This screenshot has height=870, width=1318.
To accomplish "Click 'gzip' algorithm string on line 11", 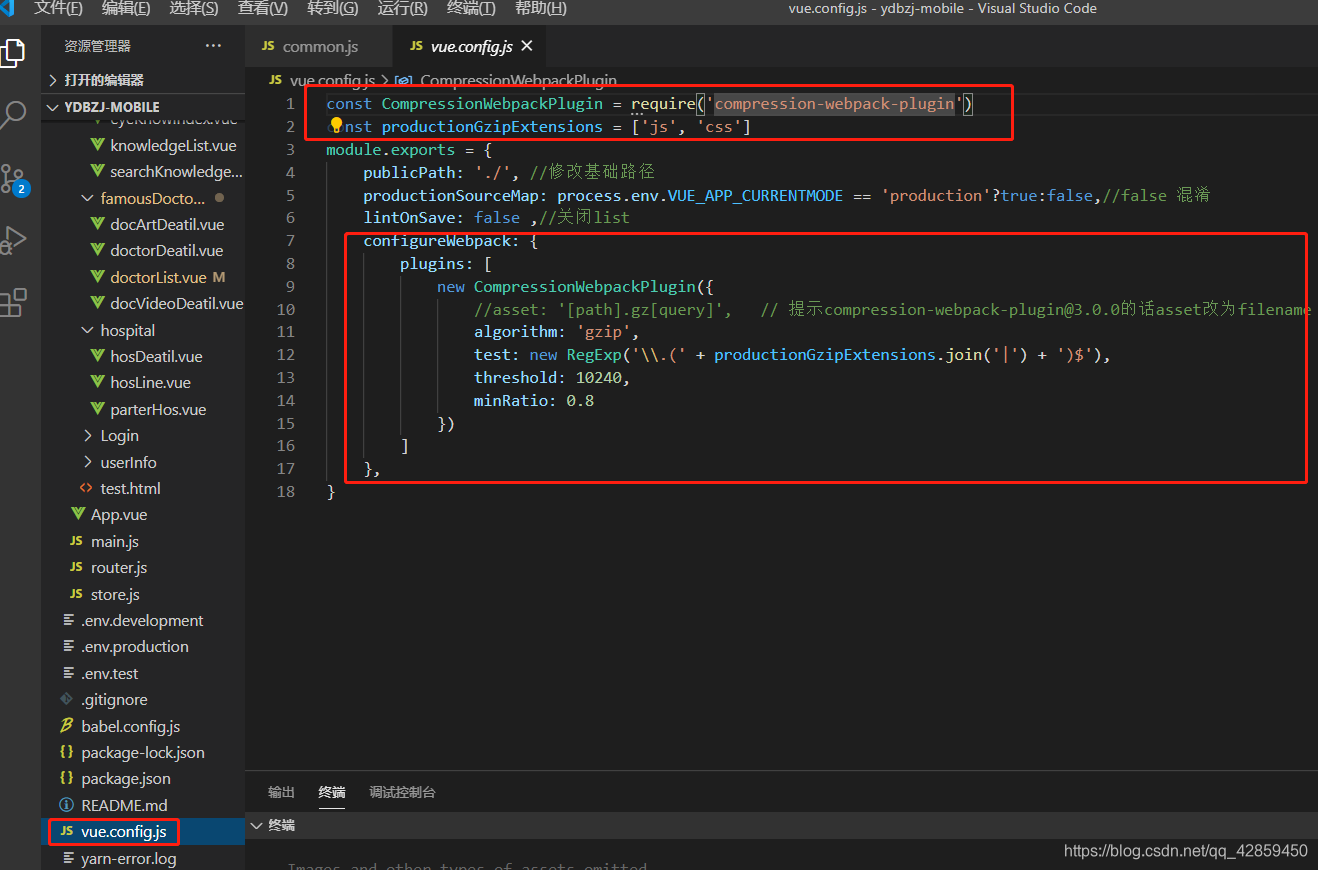I will coord(604,332).
